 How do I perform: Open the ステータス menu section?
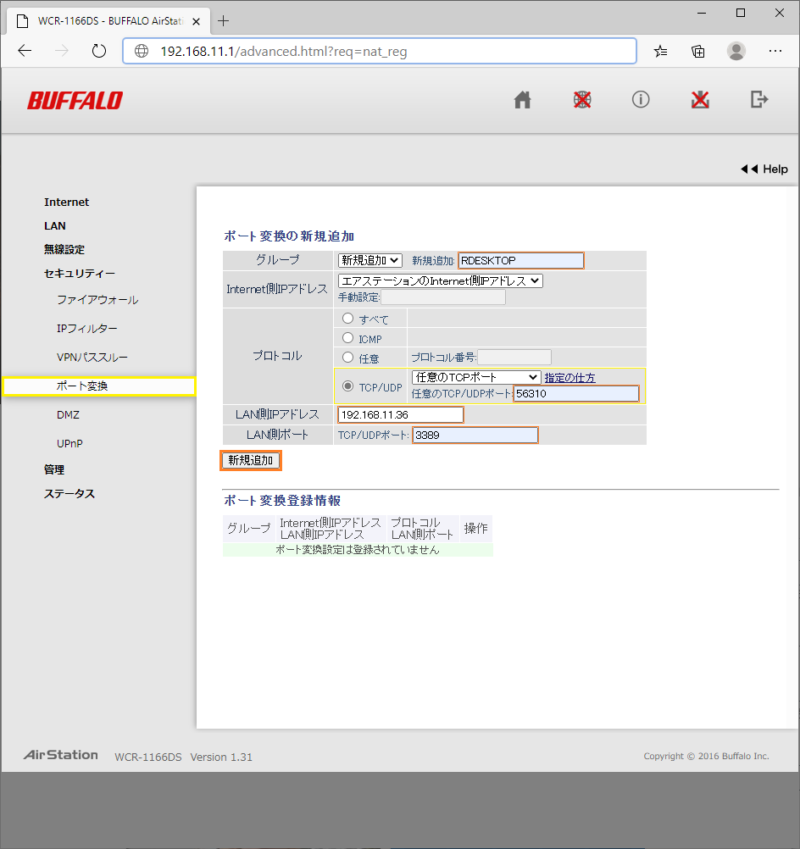coord(69,494)
